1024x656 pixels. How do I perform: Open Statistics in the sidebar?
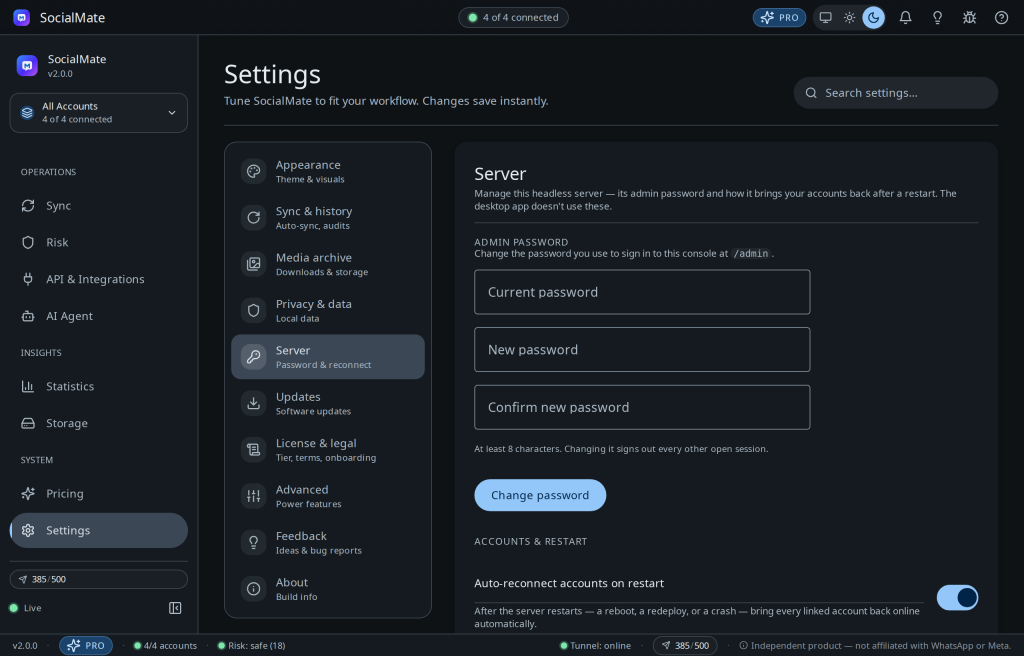(99, 386)
